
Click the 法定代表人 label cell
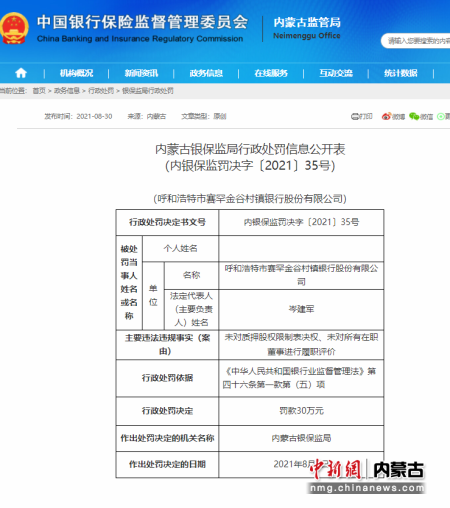click(191, 309)
